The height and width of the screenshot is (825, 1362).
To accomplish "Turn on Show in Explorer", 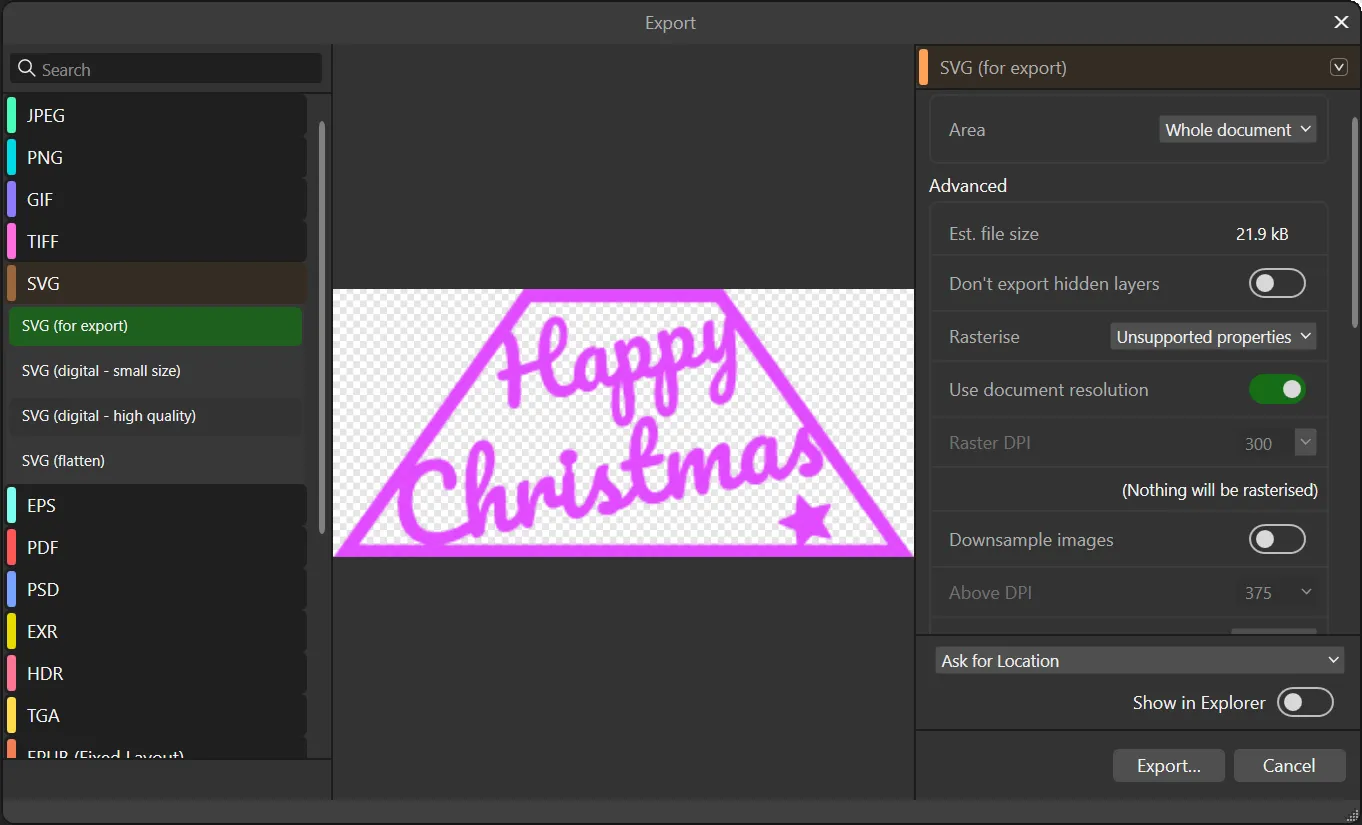I will pyautogui.click(x=1305, y=702).
